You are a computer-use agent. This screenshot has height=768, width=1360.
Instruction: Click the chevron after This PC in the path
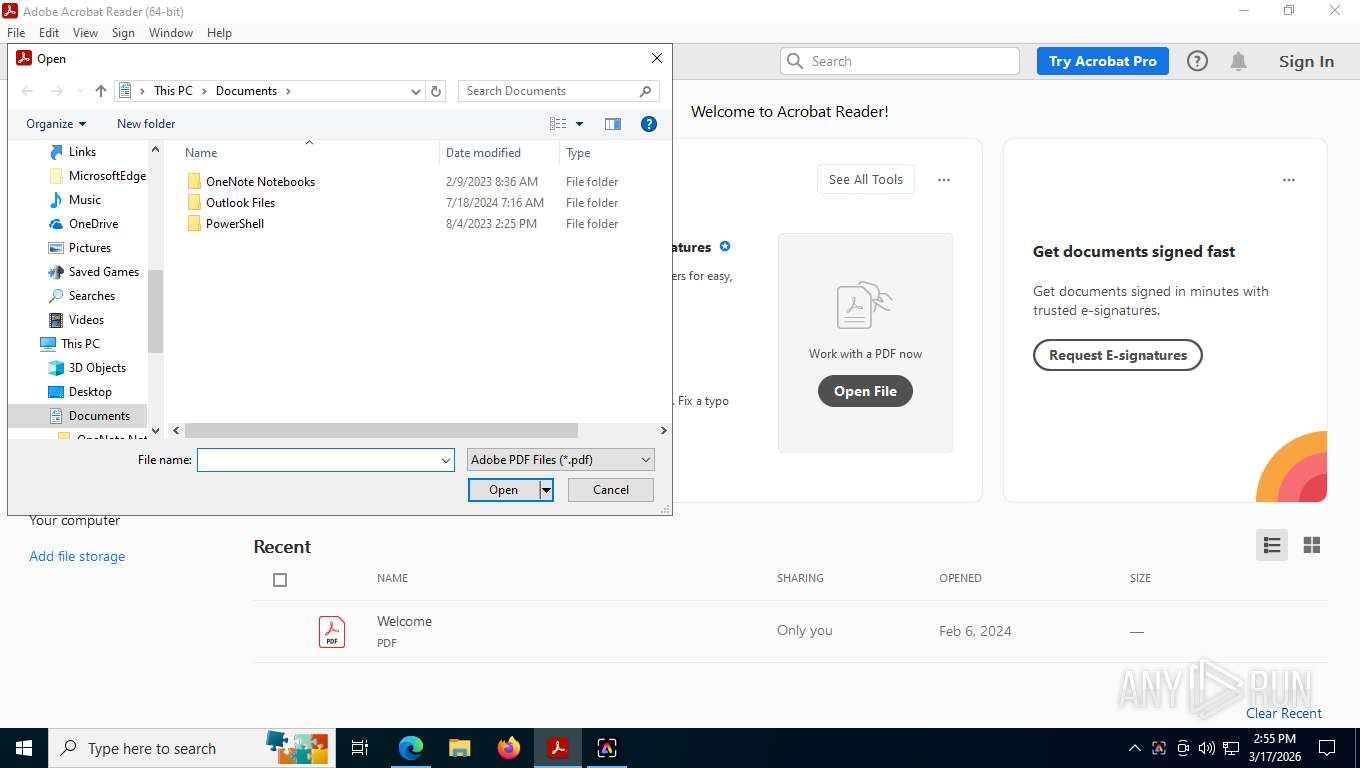click(204, 91)
